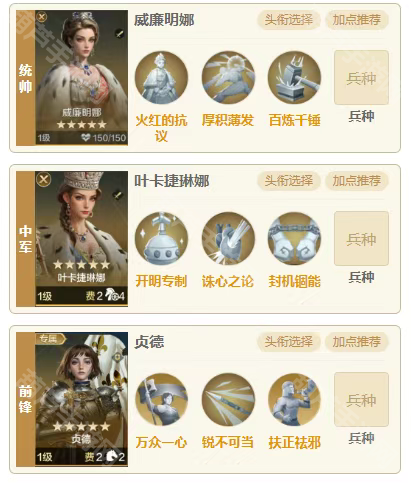Open the 叶卡捷琳娜 hero portrait card
The height and width of the screenshot is (483, 411).
click(x=81, y=239)
